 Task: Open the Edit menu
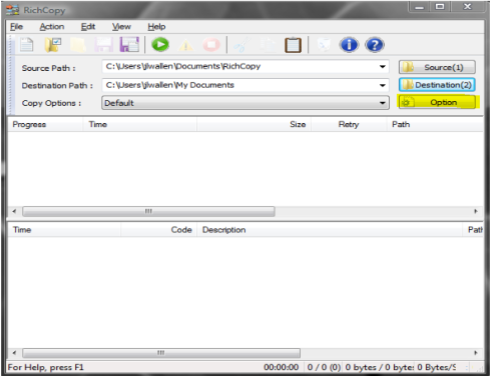coord(88,27)
